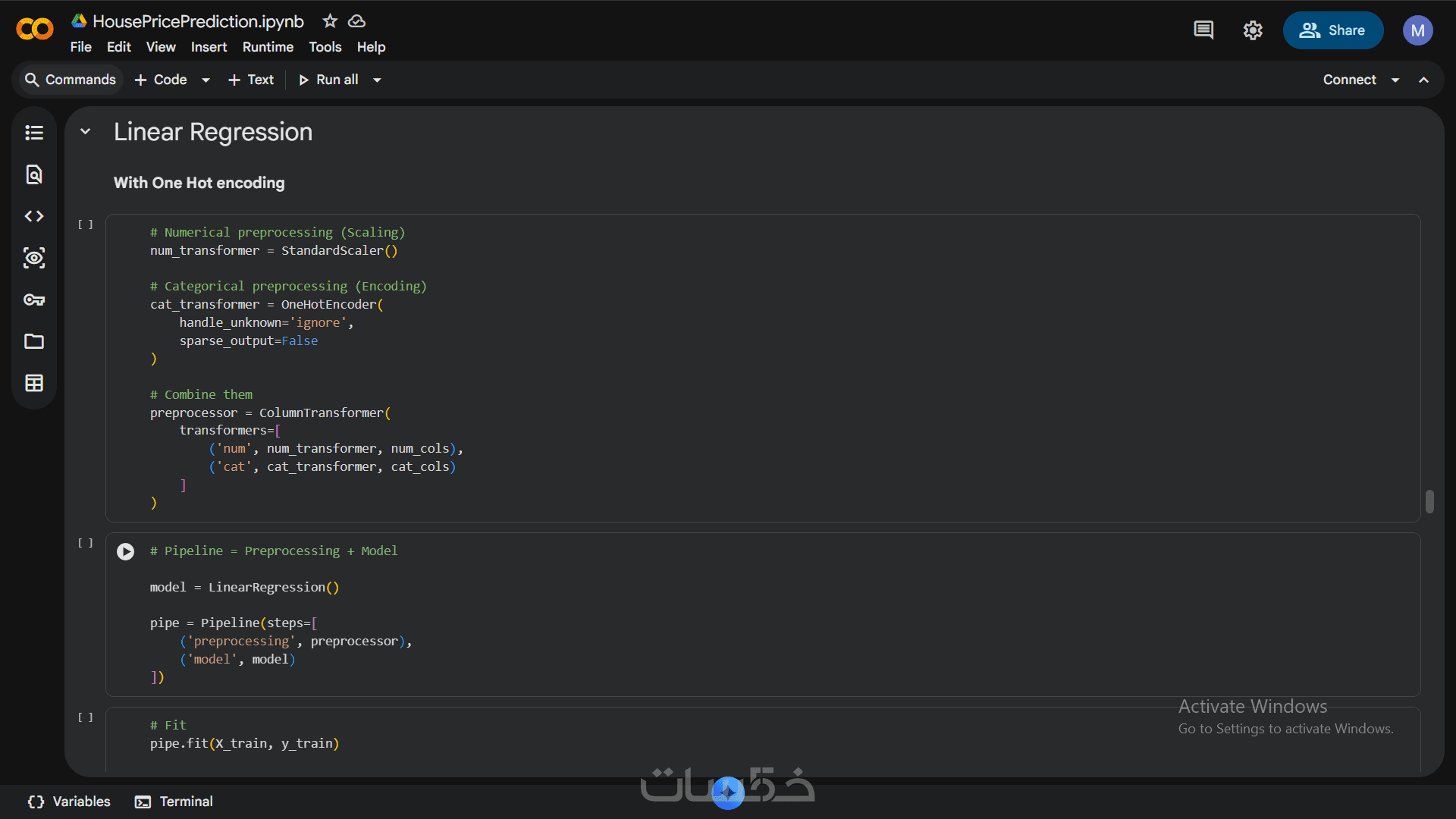Viewport: 1456px width, 819px height.
Task: Open the code snippets panel
Action: click(x=34, y=216)
